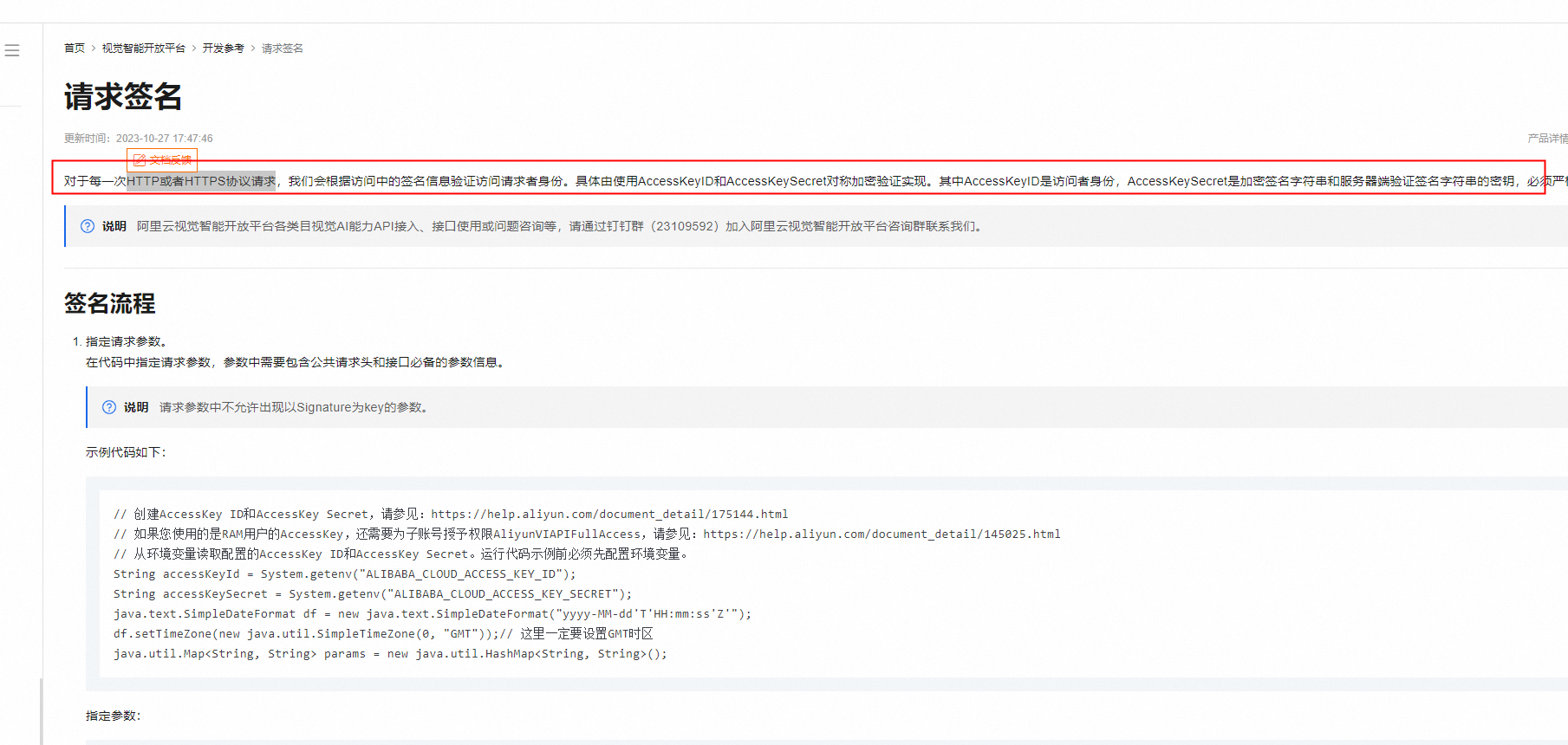Click the 从环境变量读取配置 comment line

click(400, 554)
